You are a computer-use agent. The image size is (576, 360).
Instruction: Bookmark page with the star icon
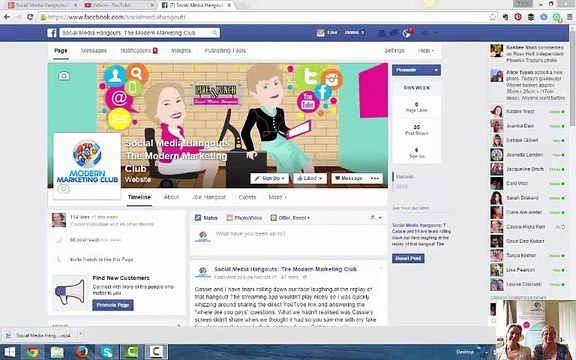(x=492, y=17)
